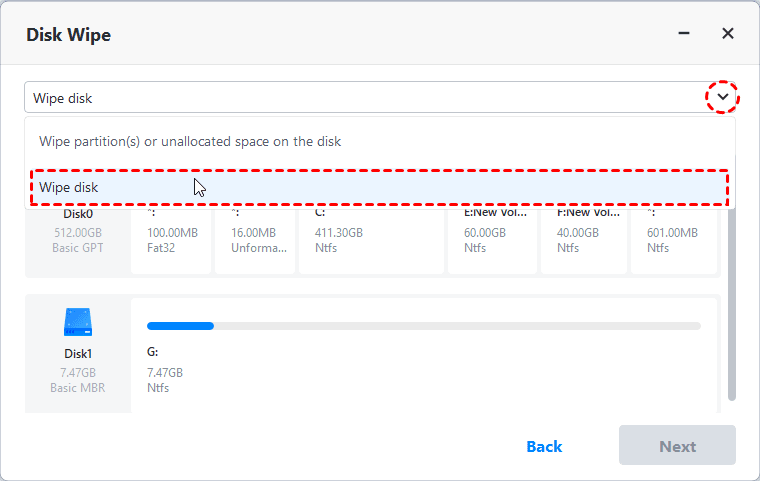Click the G: drive usage bar
The image size is (760, 481).
423,325
